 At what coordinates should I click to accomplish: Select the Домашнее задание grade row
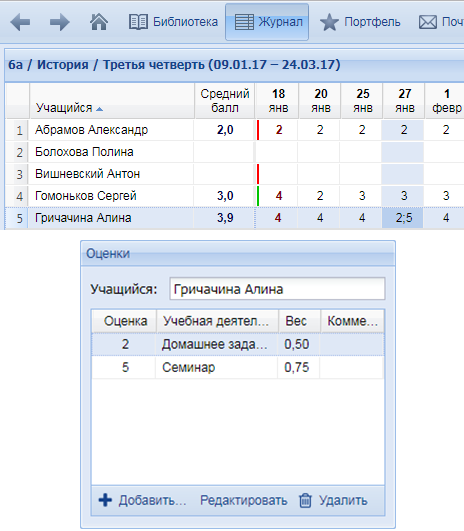(x=238, y=344)
